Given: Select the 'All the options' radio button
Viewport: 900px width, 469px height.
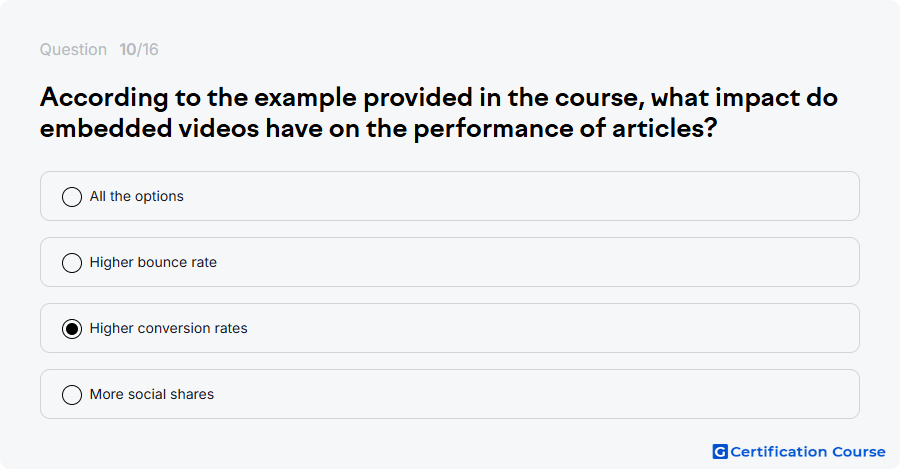Looking at the screenshot, I should pos(72,197).
